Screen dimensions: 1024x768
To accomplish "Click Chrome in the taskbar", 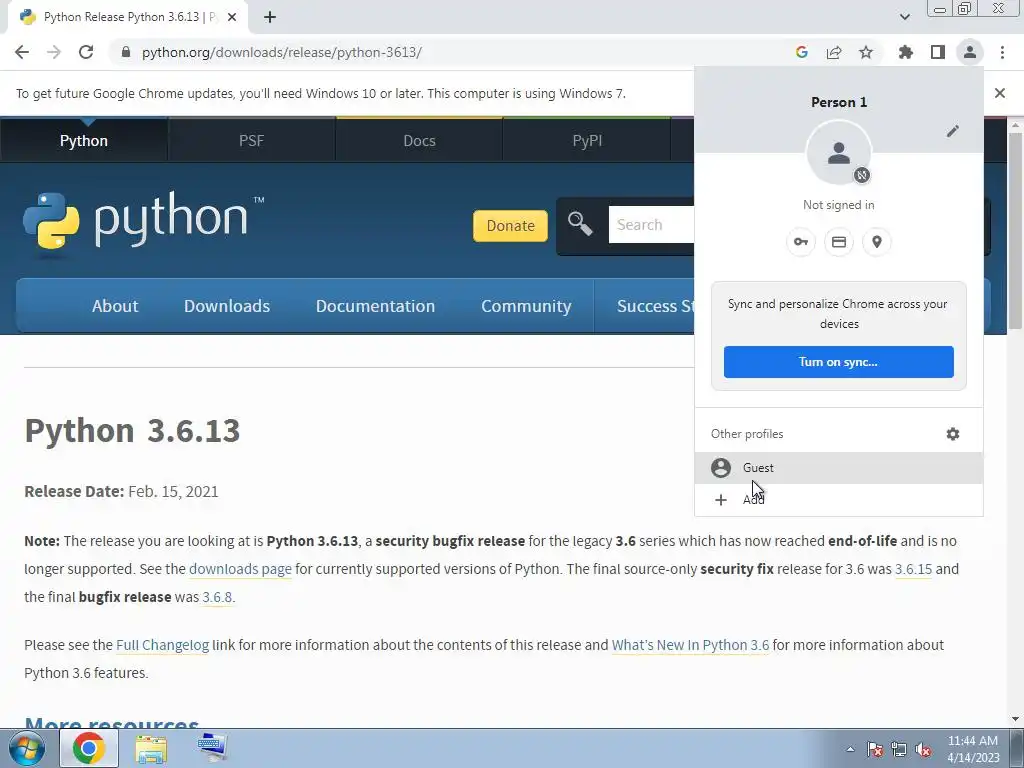I will point(89,748).
